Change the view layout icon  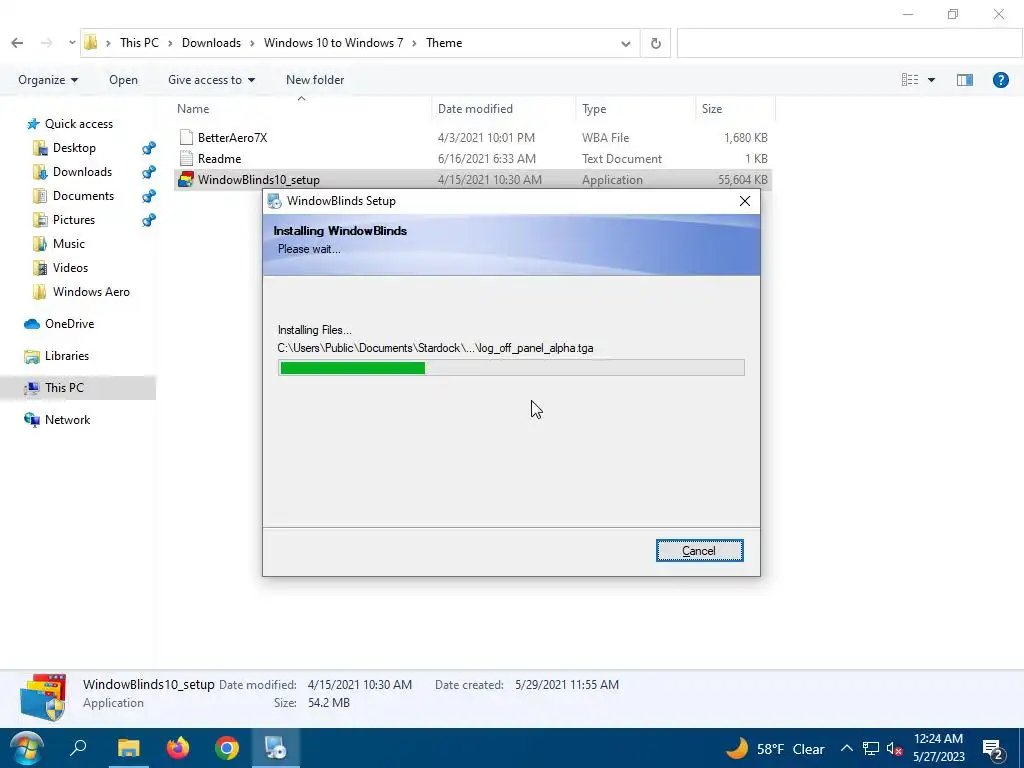click(910, 80)
